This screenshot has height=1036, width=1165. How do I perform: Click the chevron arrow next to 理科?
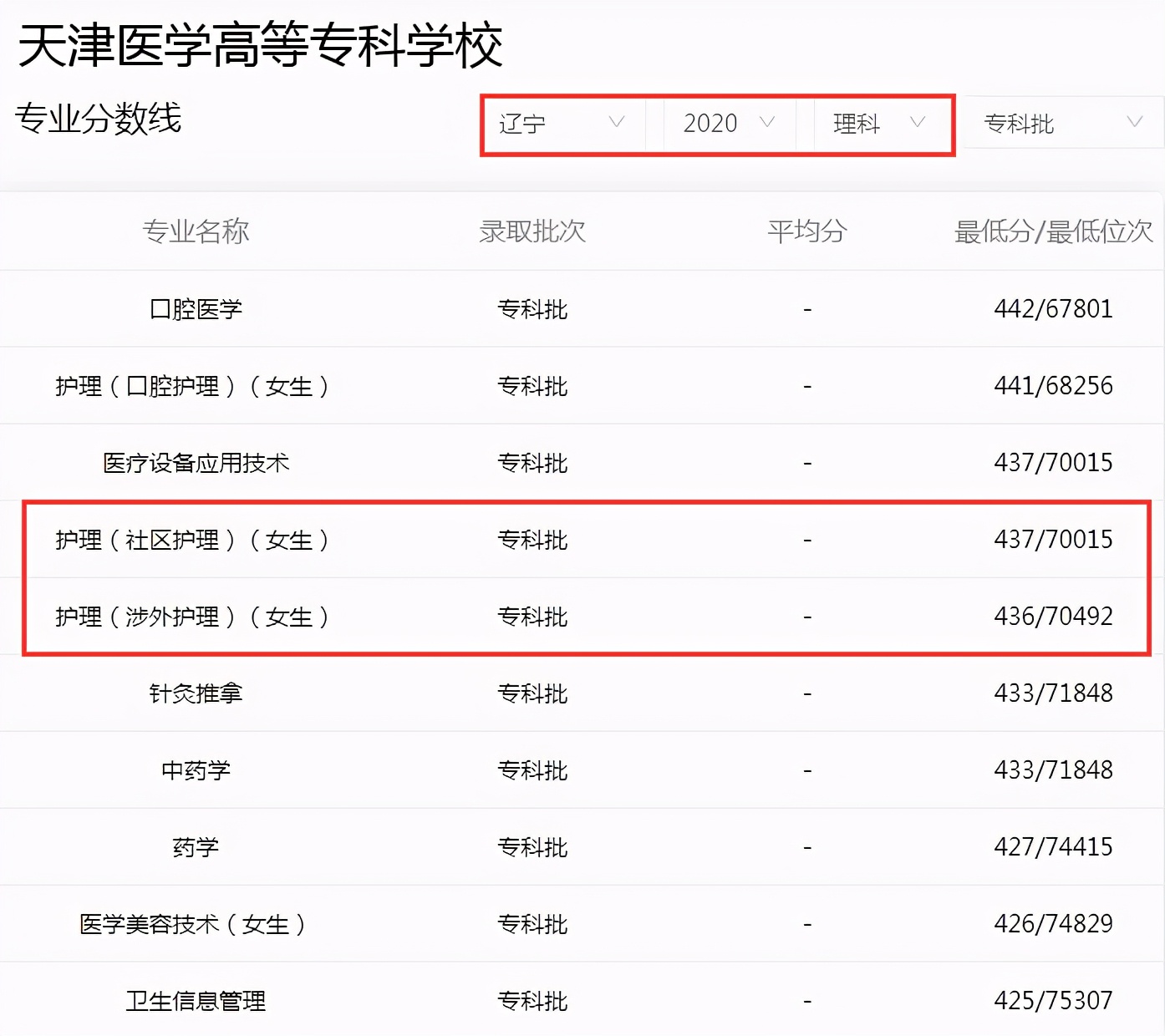(918, 124)
